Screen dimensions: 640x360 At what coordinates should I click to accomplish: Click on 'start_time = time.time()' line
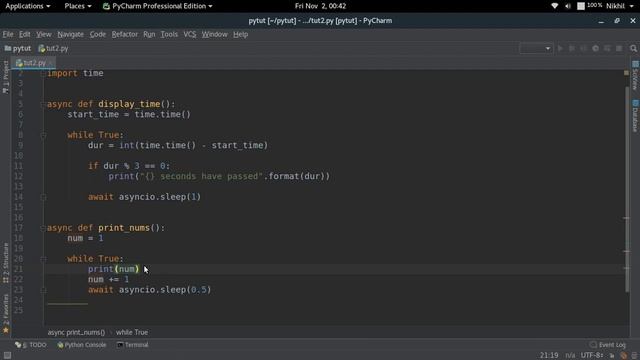click(129, 115)
